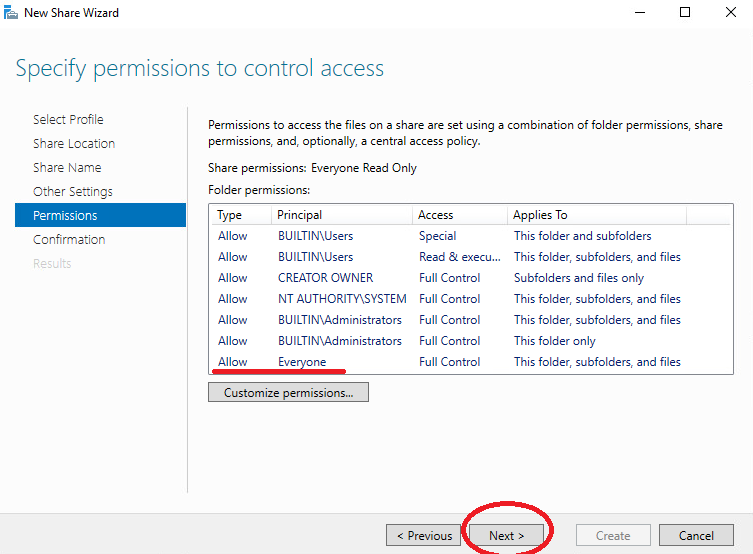Open the Share Location step
The height and width of the screenshot is (554, 753).
[x=74, y=143]
